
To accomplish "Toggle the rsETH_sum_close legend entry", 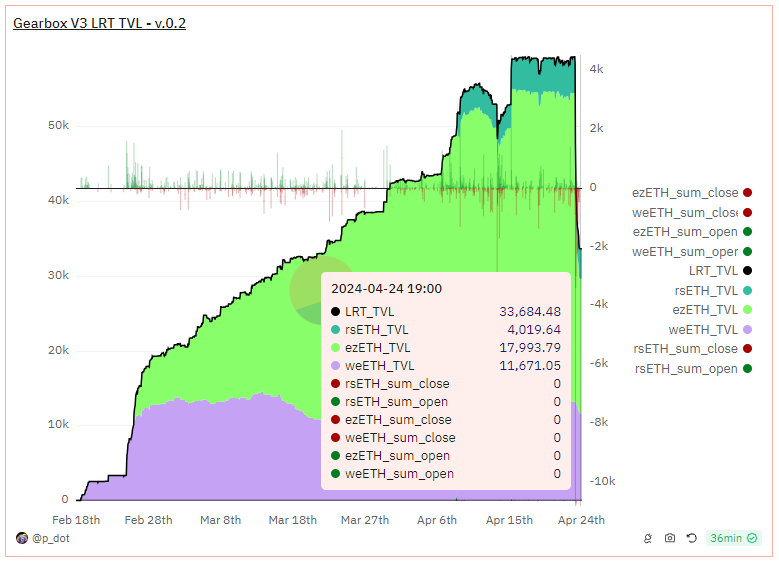I will tap(693, 349).
